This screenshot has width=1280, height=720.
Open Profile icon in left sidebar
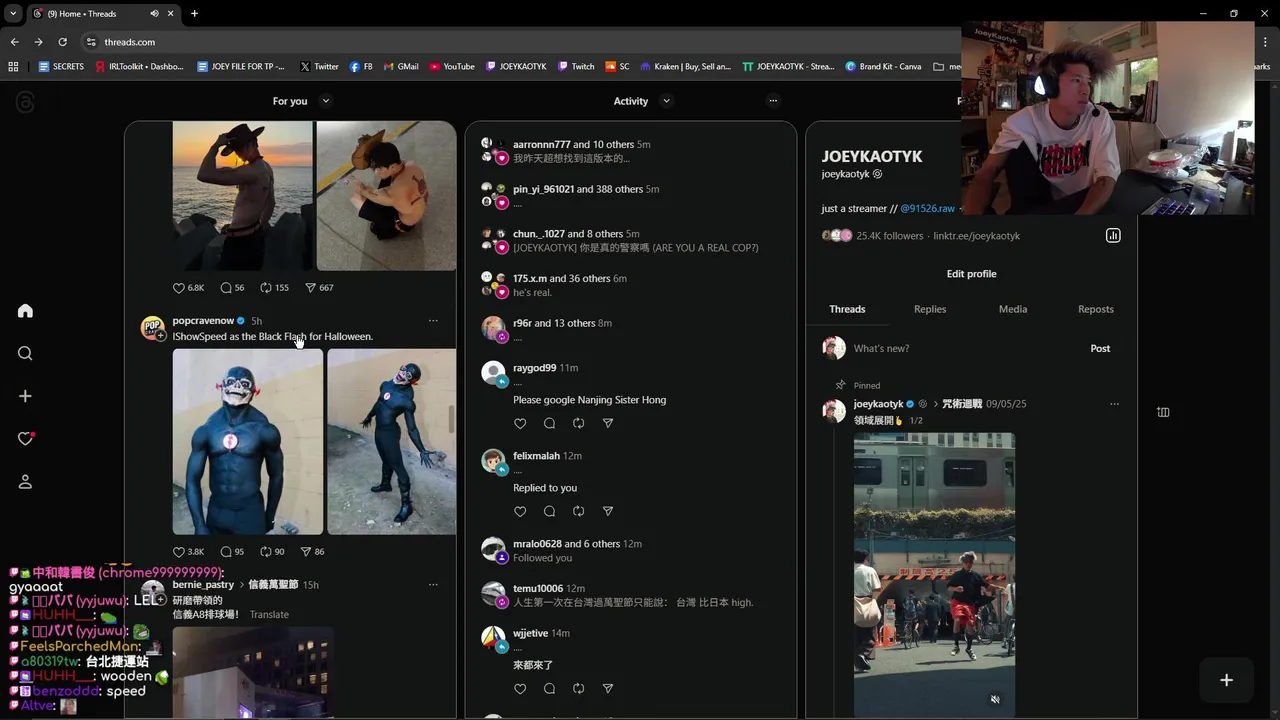tap(25, 482)
